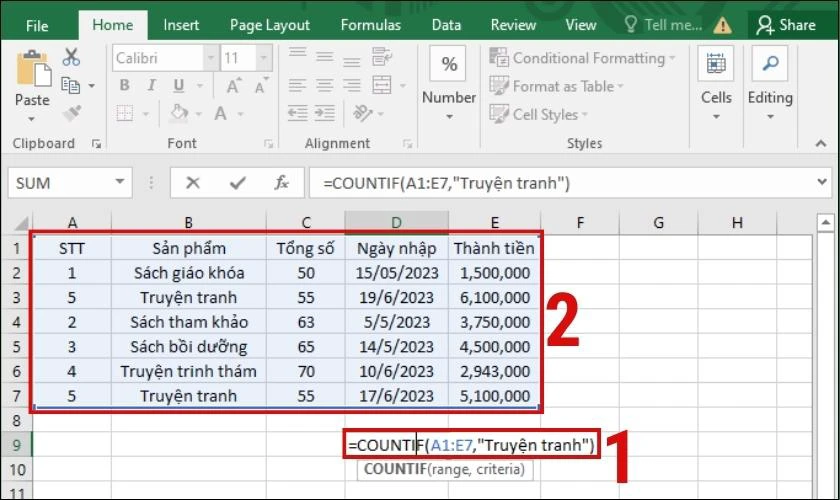Select the Format Painter brush icon

click(71, 113)
